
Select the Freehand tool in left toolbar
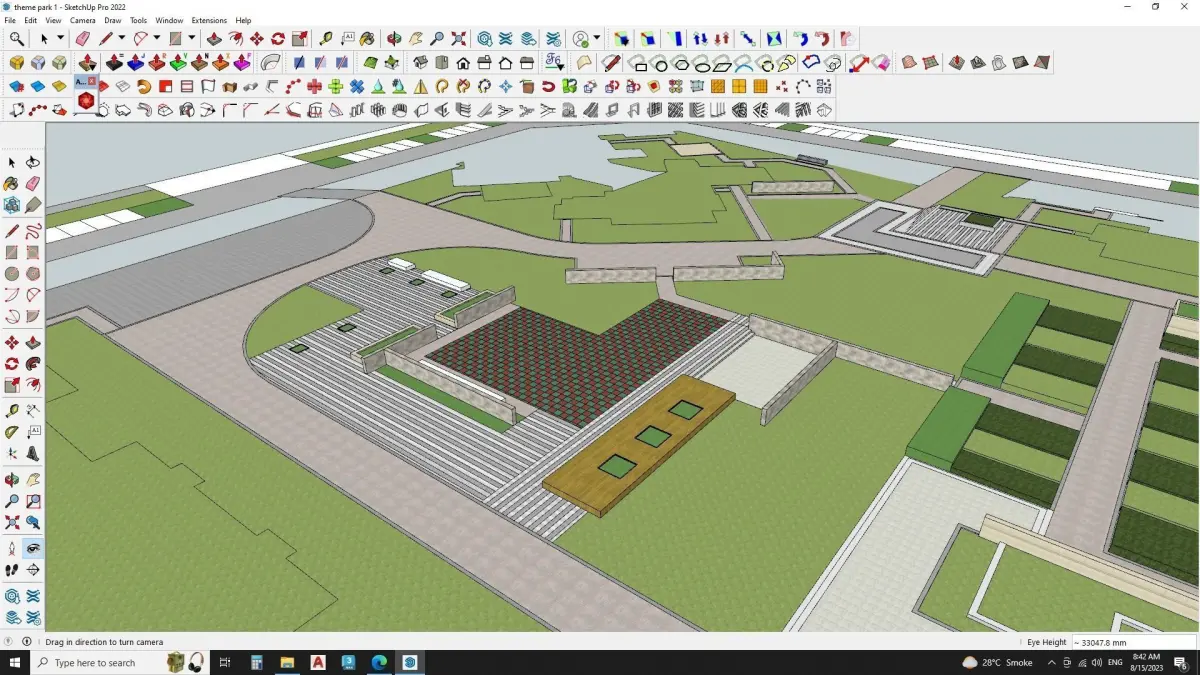point(33,232)
